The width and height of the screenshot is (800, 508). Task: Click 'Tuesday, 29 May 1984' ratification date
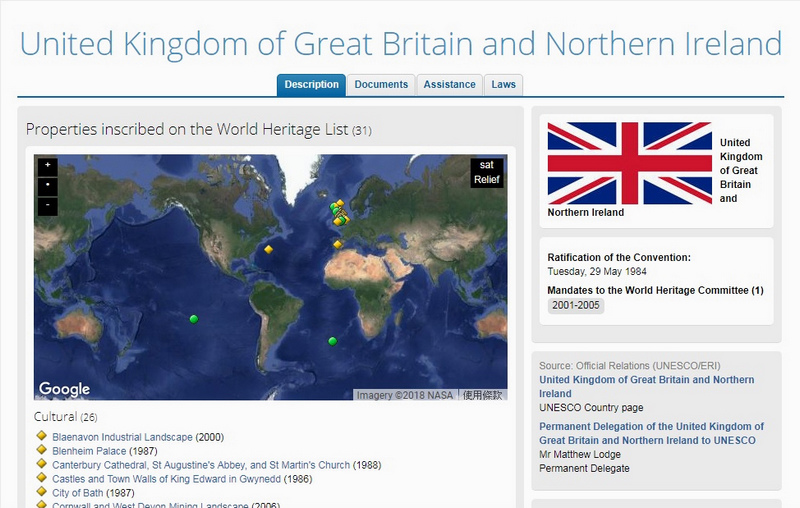pos(597,271)
